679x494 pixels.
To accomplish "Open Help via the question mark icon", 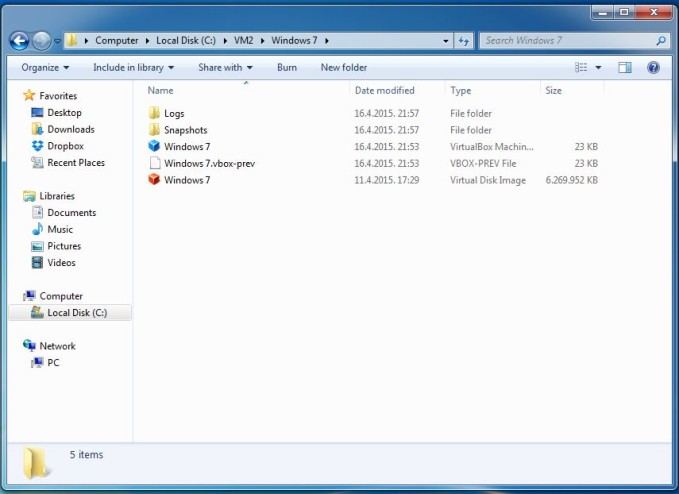I will pos(653,68).
